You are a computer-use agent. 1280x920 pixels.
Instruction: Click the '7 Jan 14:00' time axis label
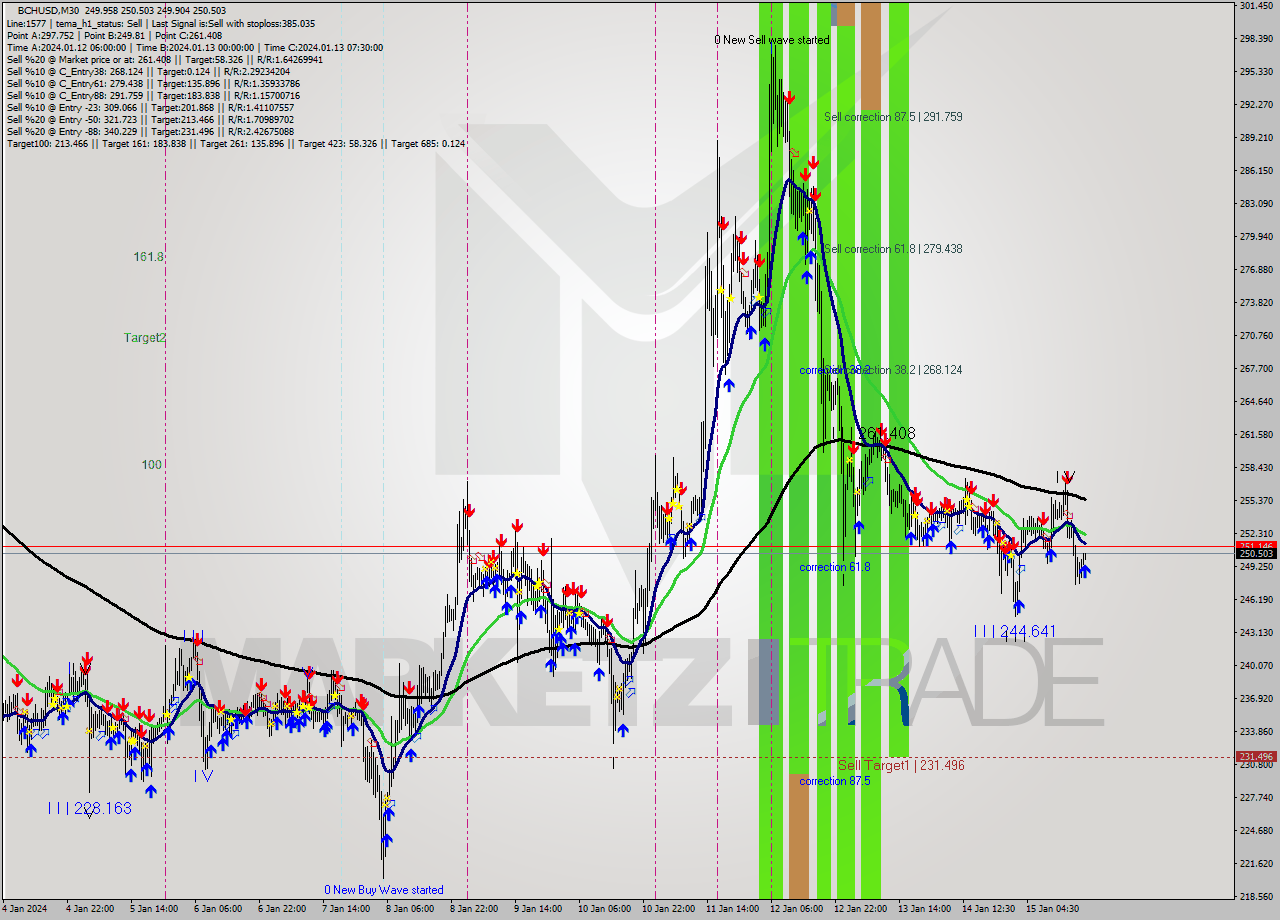(345, 909)
